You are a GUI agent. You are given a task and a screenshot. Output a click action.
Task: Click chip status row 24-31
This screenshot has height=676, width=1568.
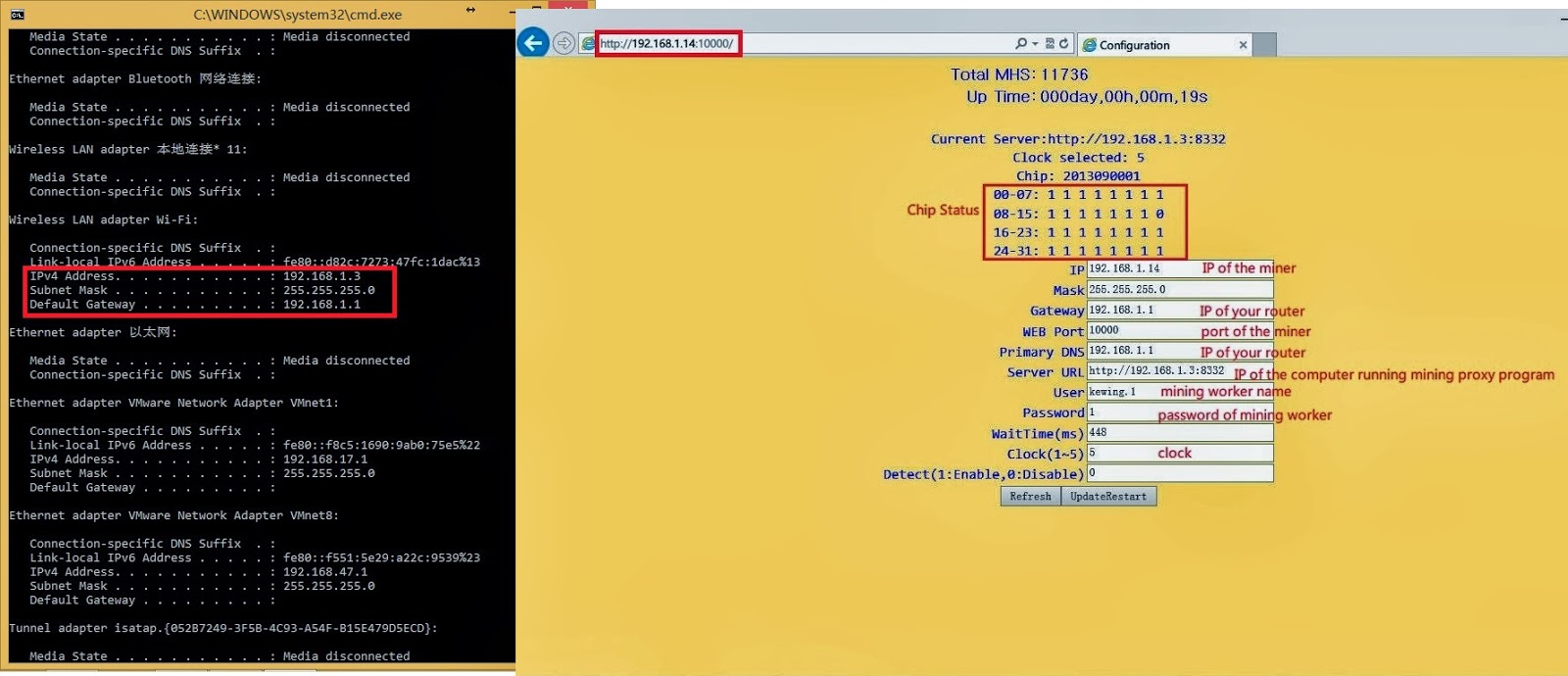[x=1078, y=251]
